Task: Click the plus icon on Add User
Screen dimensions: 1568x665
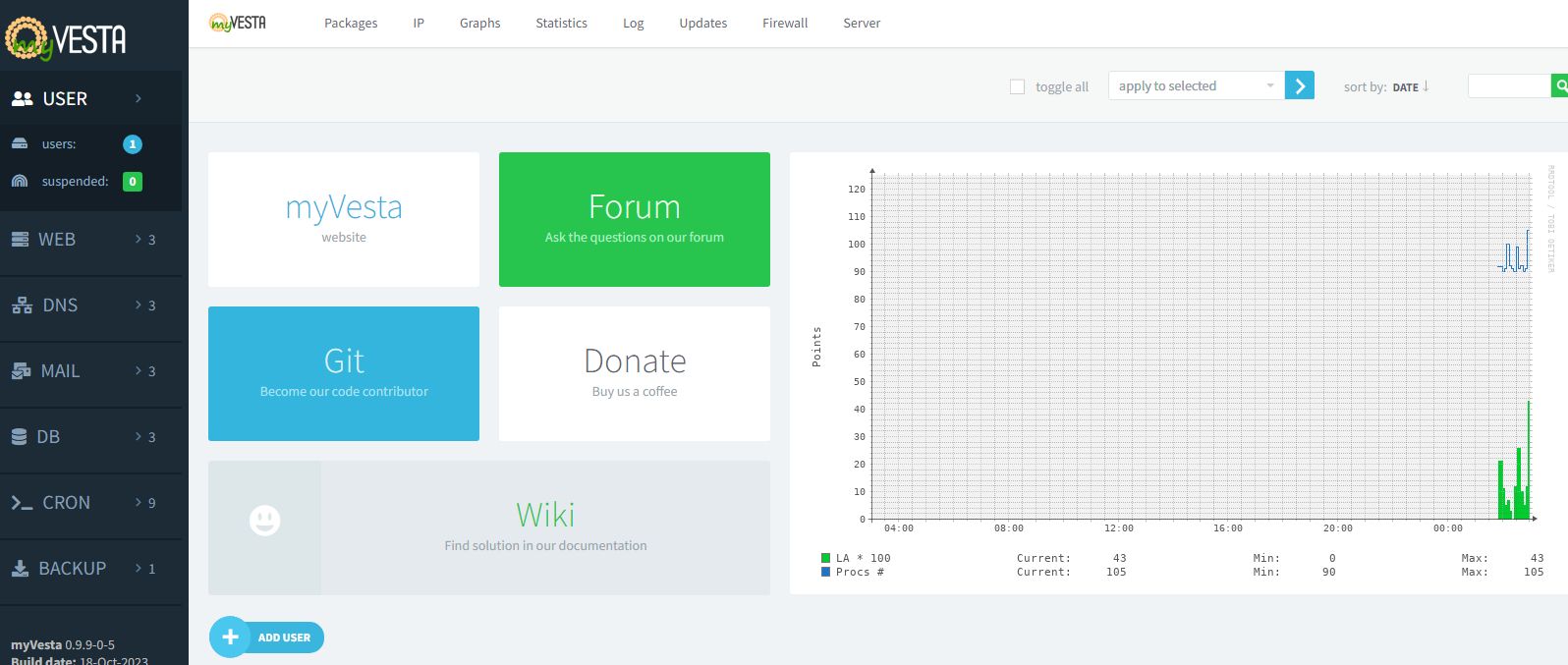Action: (x=230, y=637)
